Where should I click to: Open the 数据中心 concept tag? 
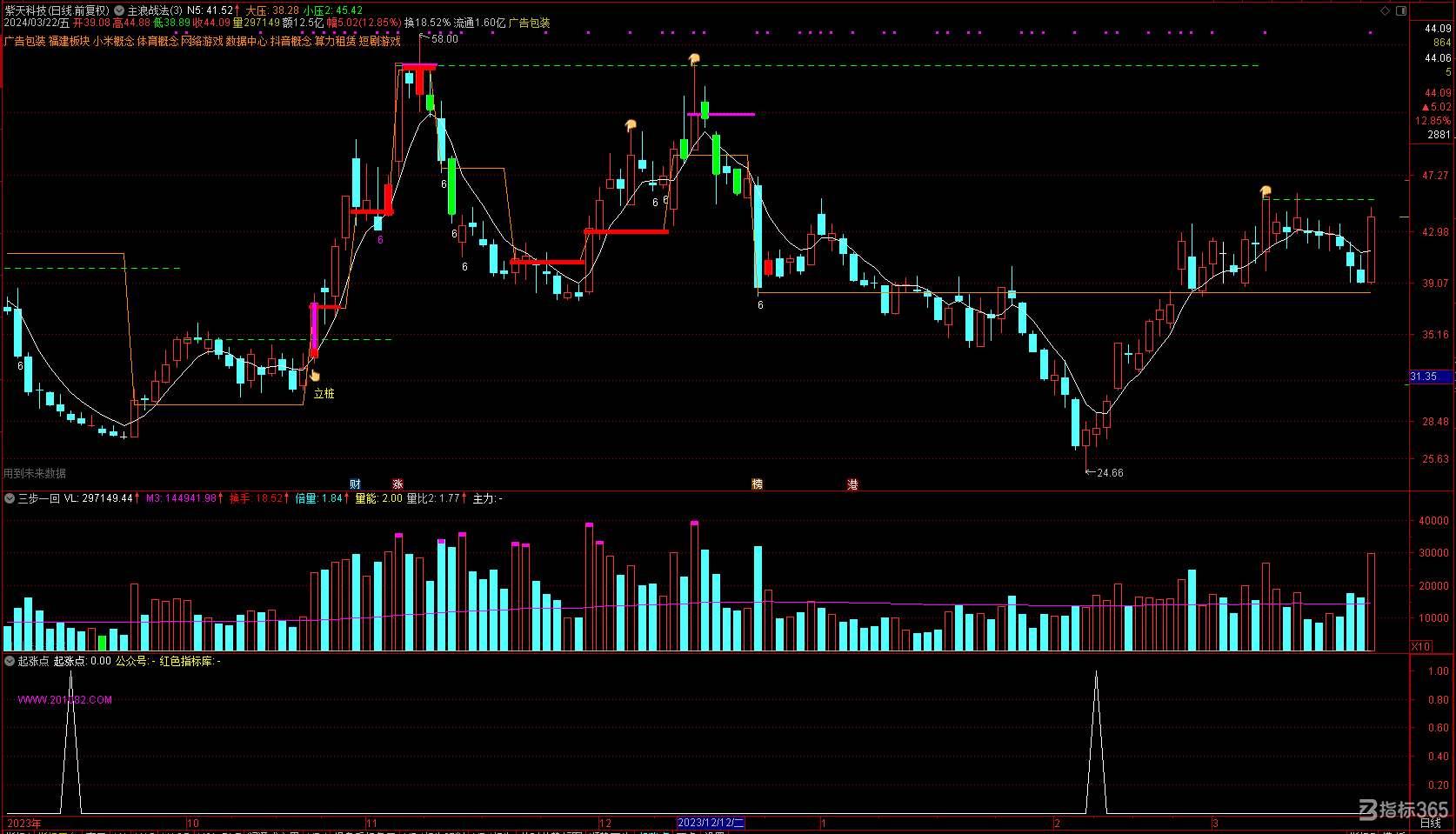click(x=246, y=41)
